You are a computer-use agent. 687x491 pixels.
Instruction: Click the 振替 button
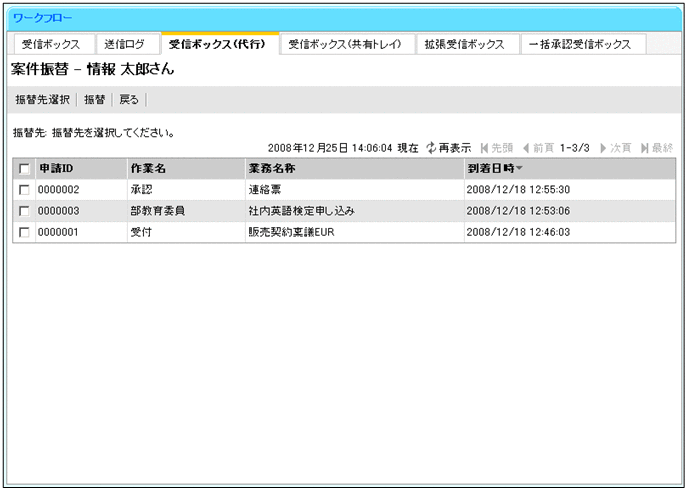95,99
